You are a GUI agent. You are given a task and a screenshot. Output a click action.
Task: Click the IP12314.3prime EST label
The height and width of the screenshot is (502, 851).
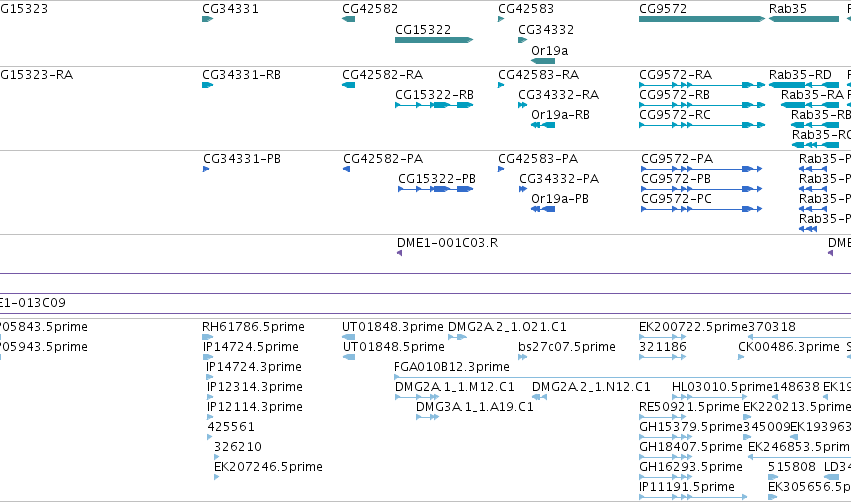coord(255,387)
